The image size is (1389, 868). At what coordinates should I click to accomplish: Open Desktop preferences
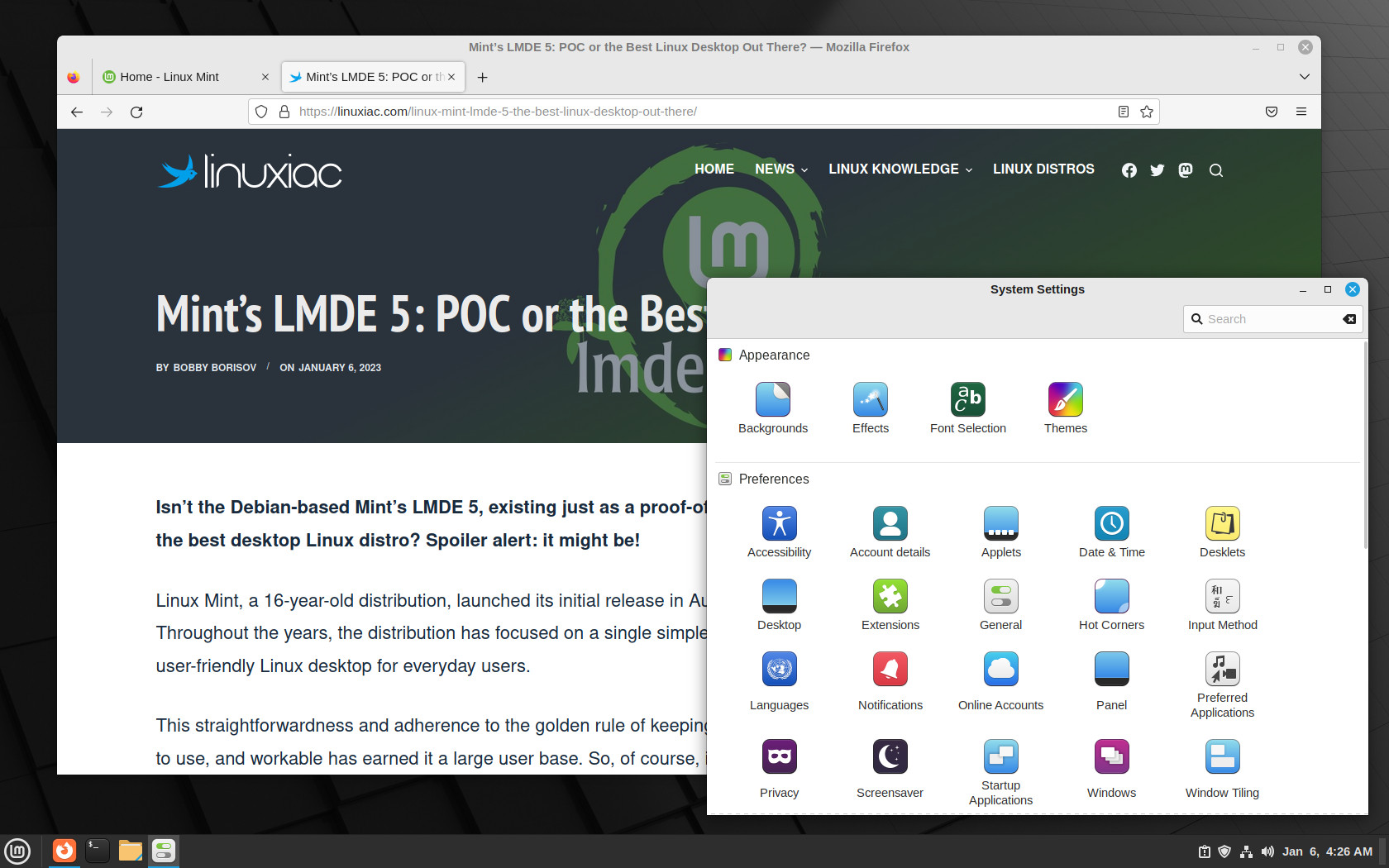(780, 605)
